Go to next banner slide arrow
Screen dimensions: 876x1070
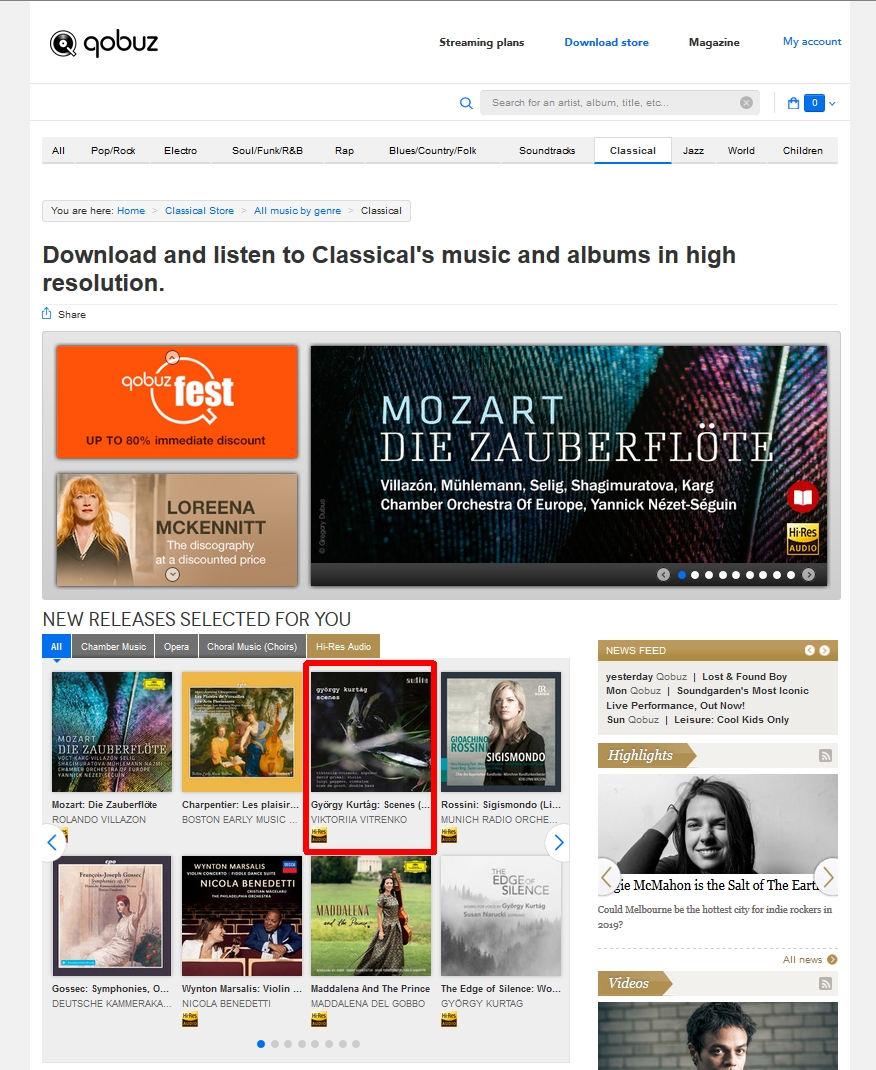click(808, 575)
